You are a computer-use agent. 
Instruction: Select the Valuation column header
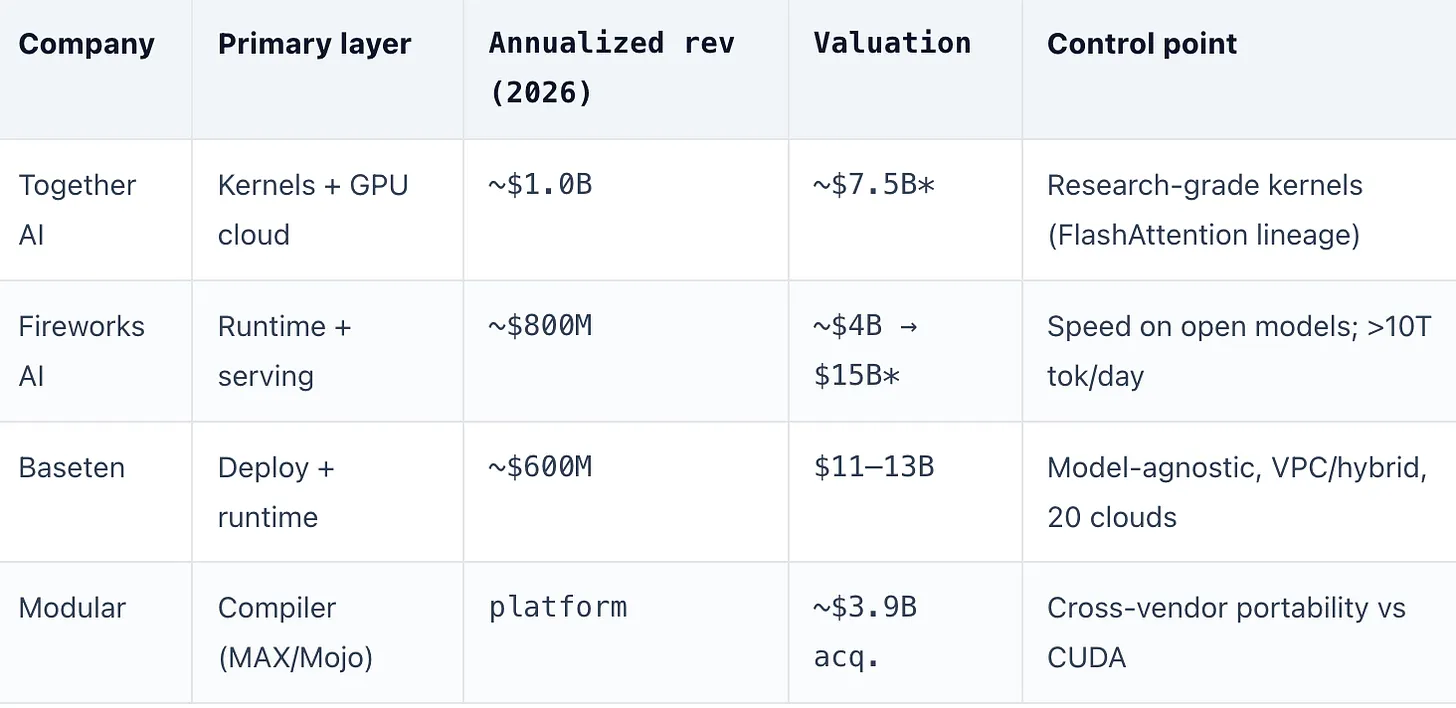[892, 43]
